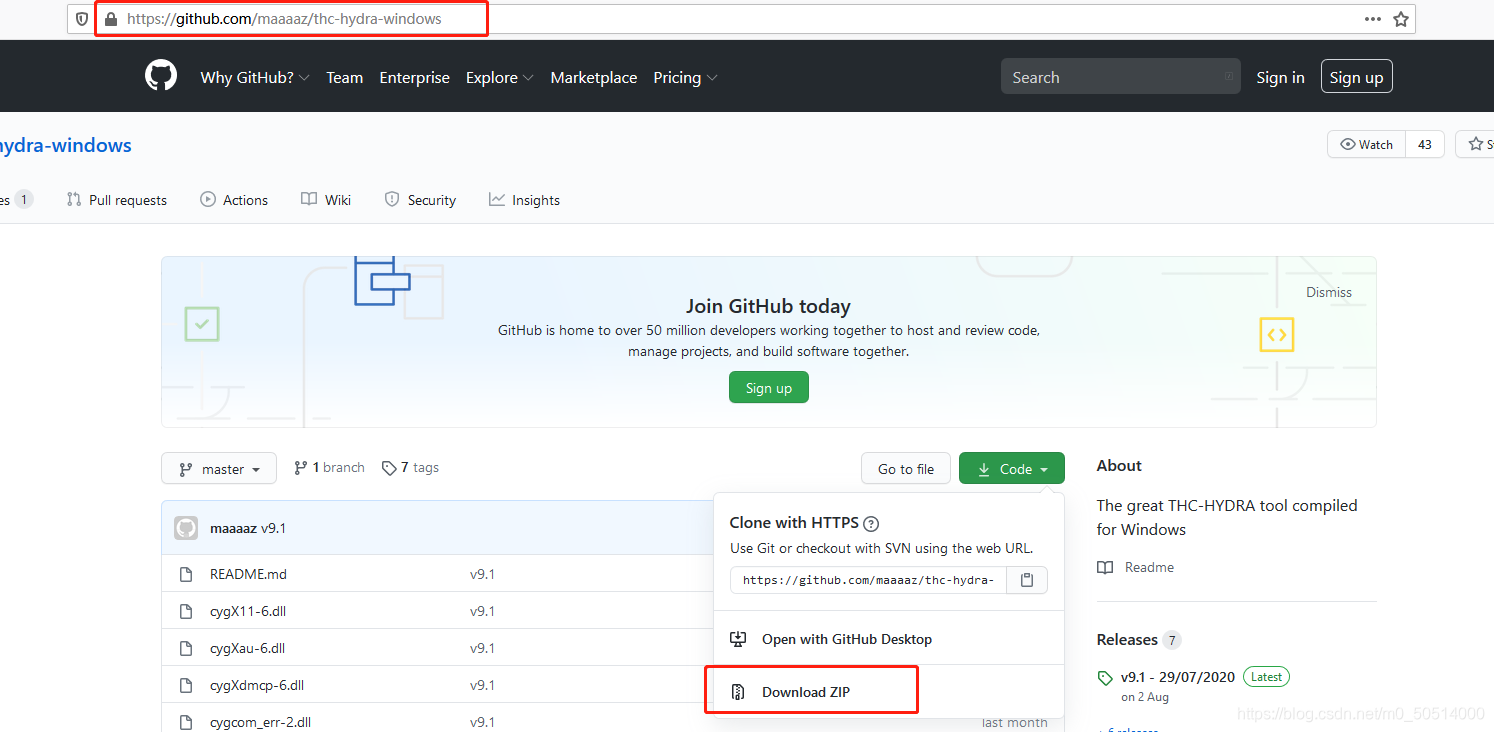Open the Actions tab
Screen dimensions: 1494x732
[x=234, y=200]
